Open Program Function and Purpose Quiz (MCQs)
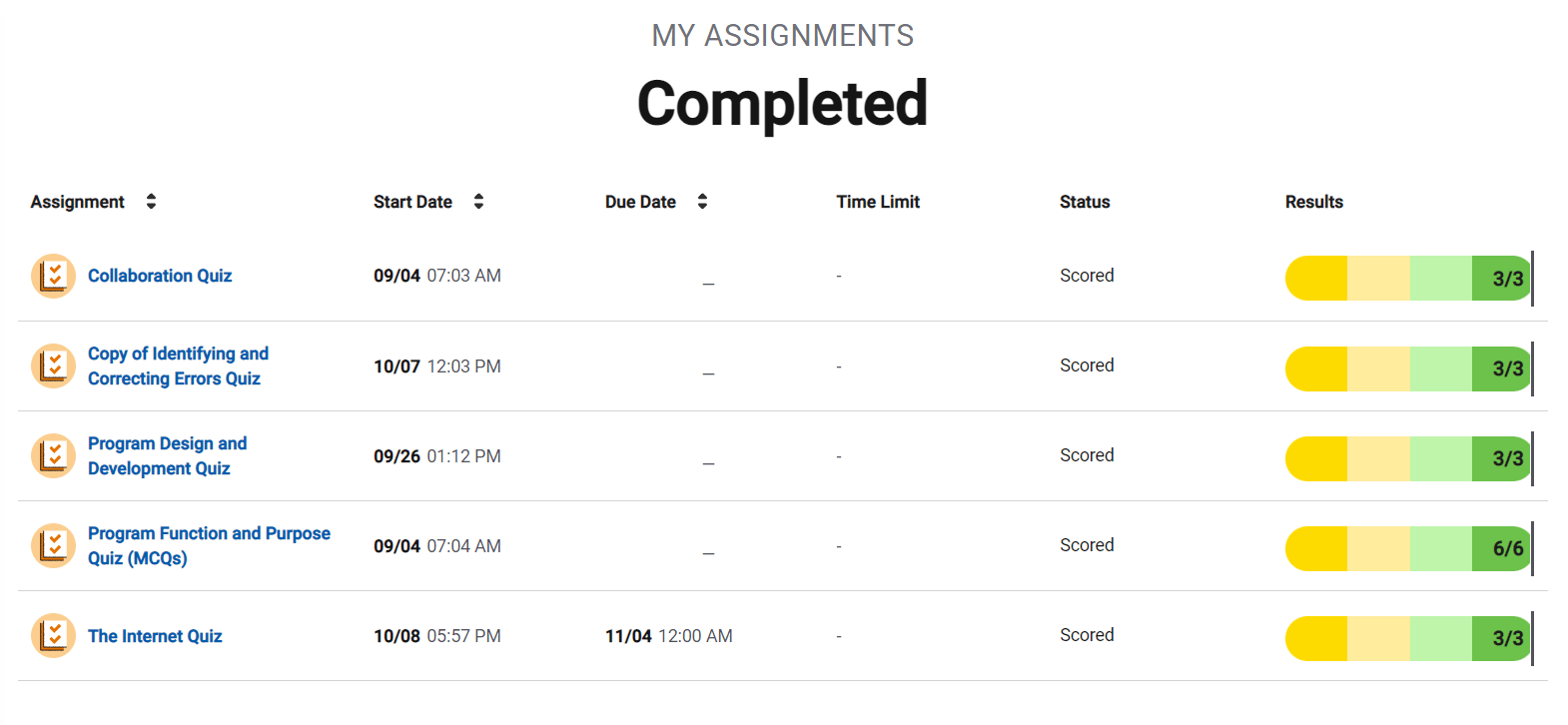Viewport: 1568px width, 725px height. [209, 545]
